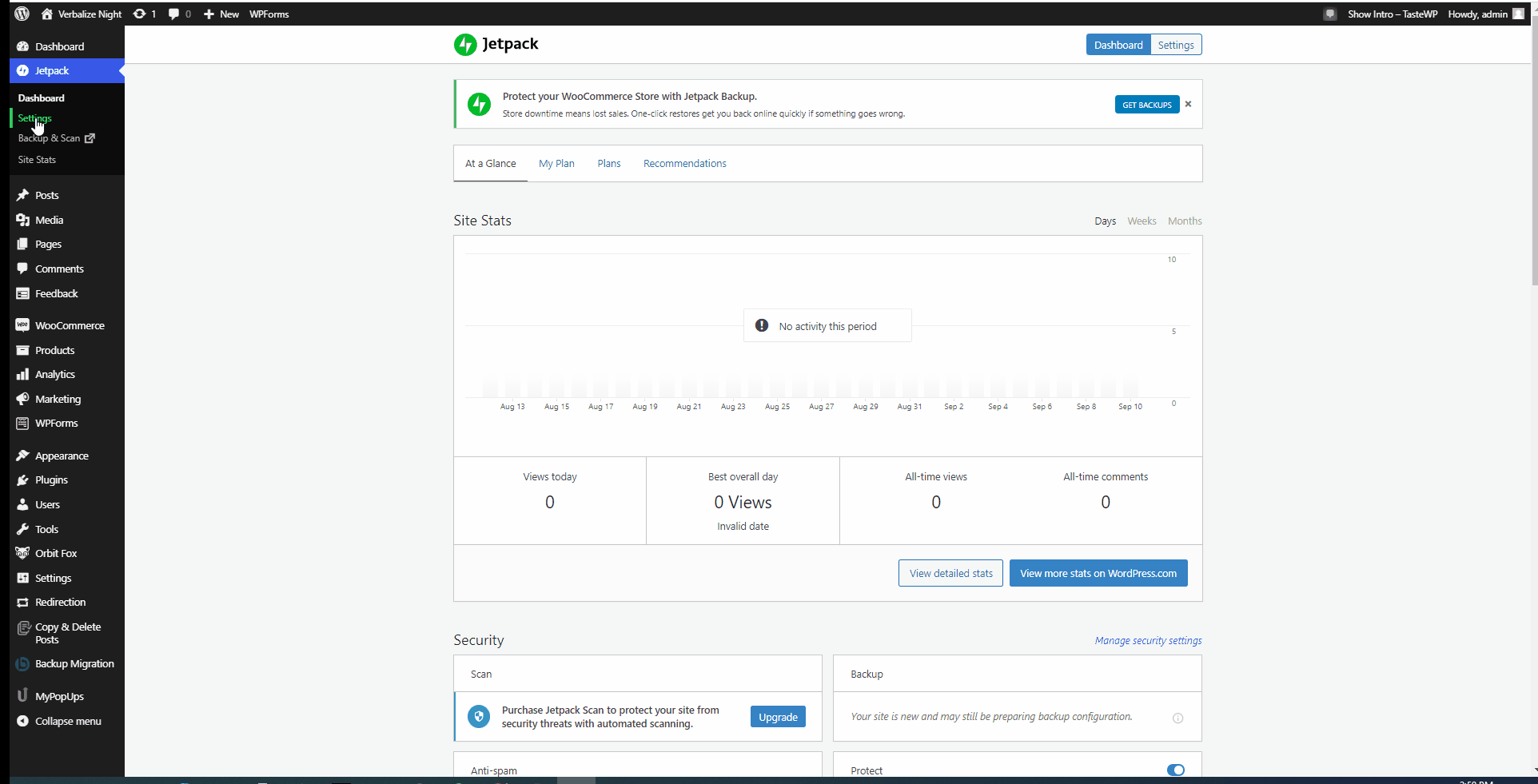Click View detailed stats button

click(x=950, y=573)
